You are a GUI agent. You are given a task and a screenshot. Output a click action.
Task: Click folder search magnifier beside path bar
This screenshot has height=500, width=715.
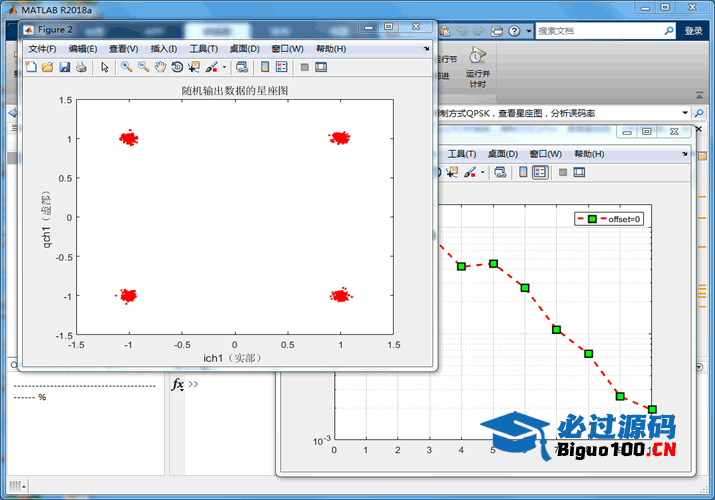(699, 113)
